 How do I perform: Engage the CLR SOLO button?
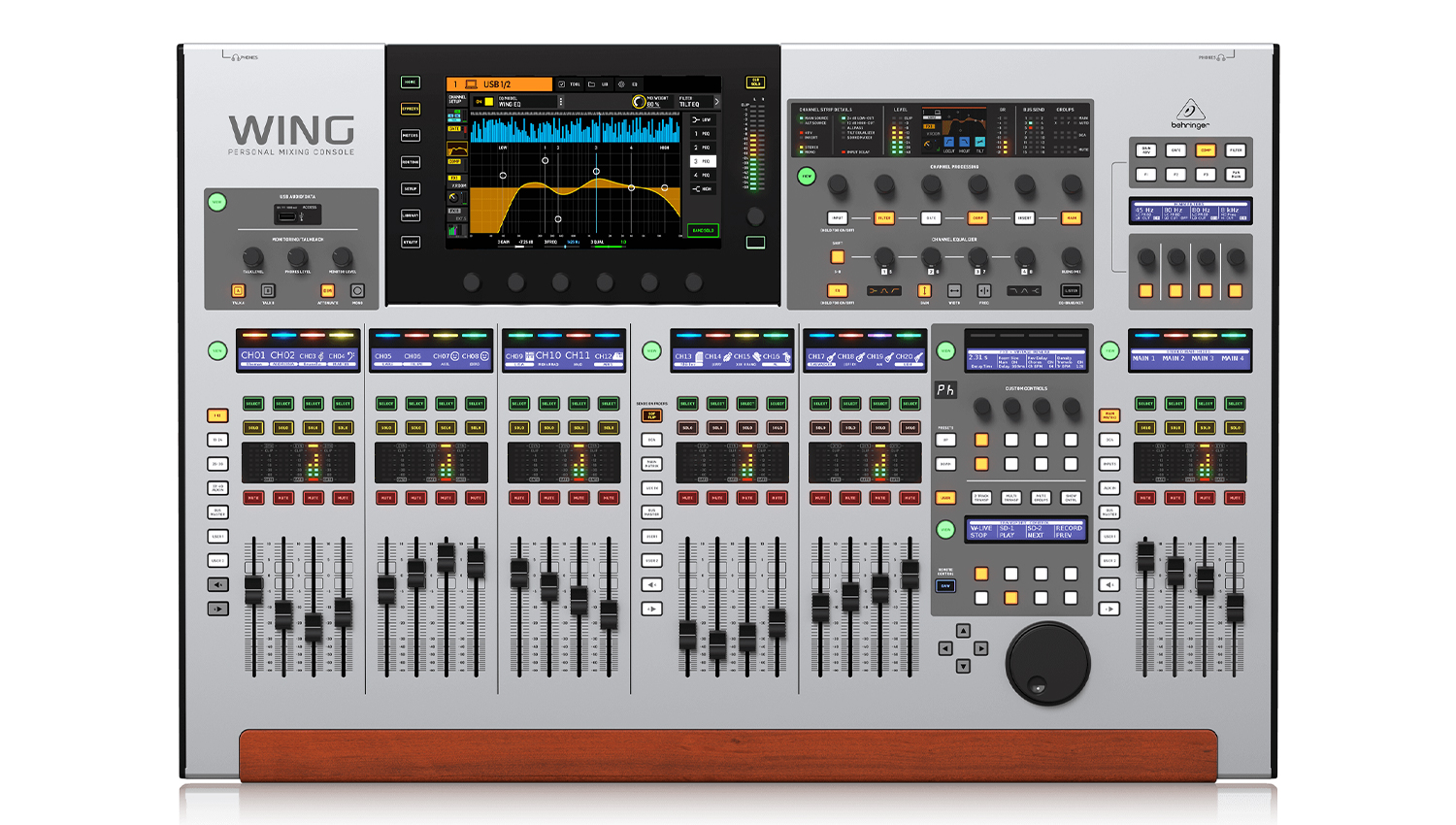pos(754,83)
